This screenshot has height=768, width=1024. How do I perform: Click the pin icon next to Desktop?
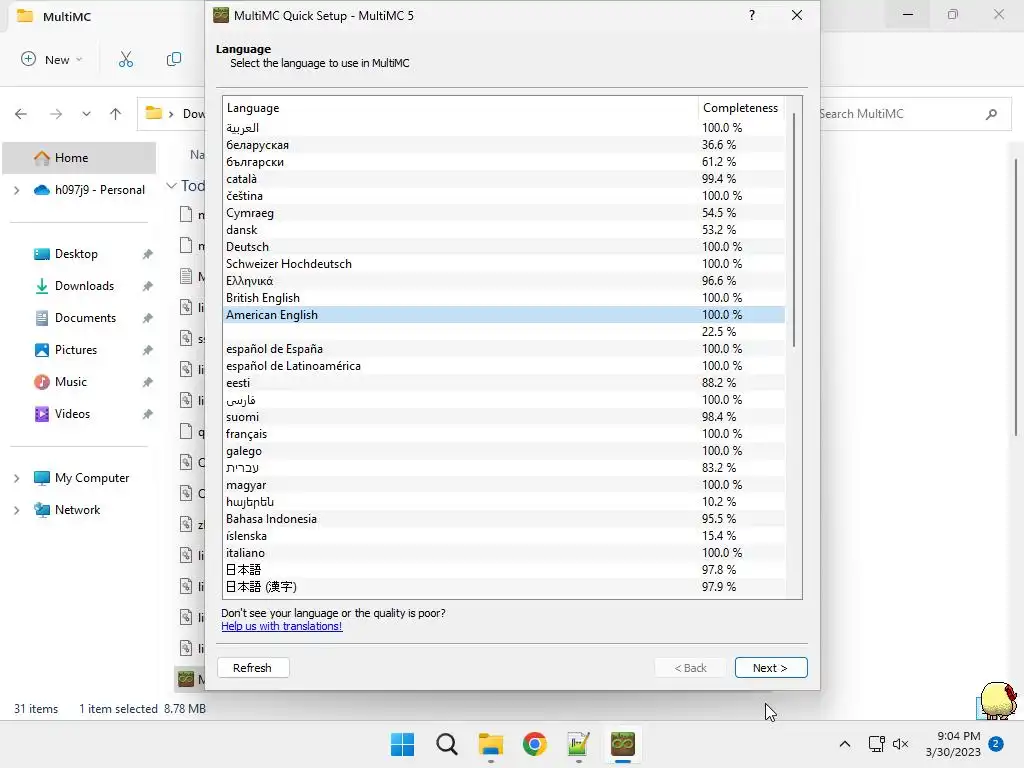coord(148,254)
